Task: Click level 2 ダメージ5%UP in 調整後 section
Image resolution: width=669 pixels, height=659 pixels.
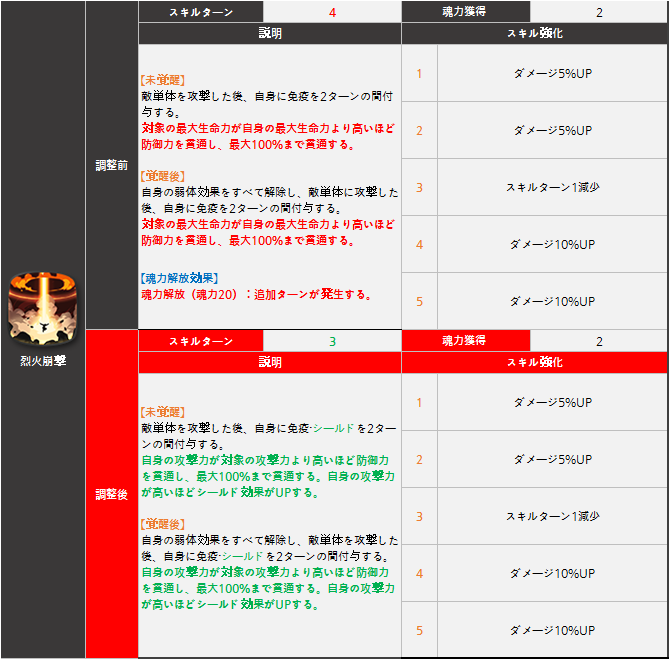Action: (553, 459)
